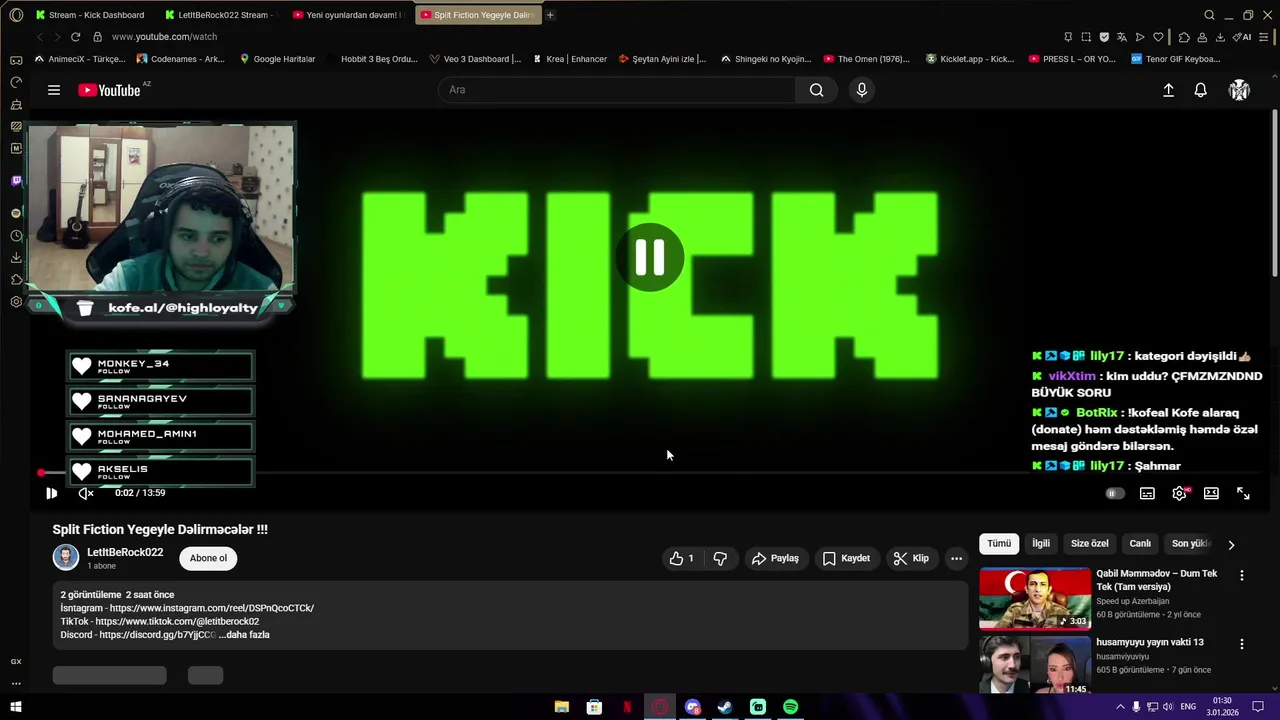The width and height of the screenshot is (1280, 720).
Task: Toggle the autoplay switch in the player
Action: click(x=1115, y=493)
